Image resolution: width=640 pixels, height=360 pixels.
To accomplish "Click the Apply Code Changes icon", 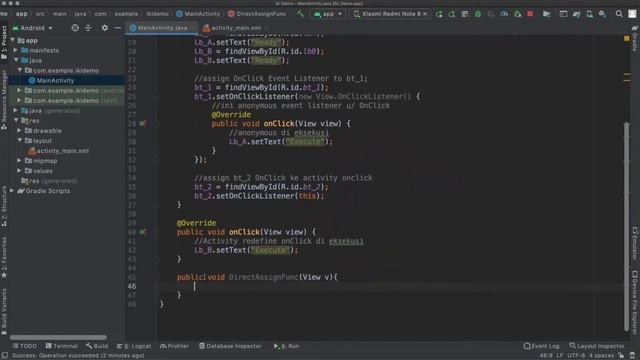I will click(465, 14).
